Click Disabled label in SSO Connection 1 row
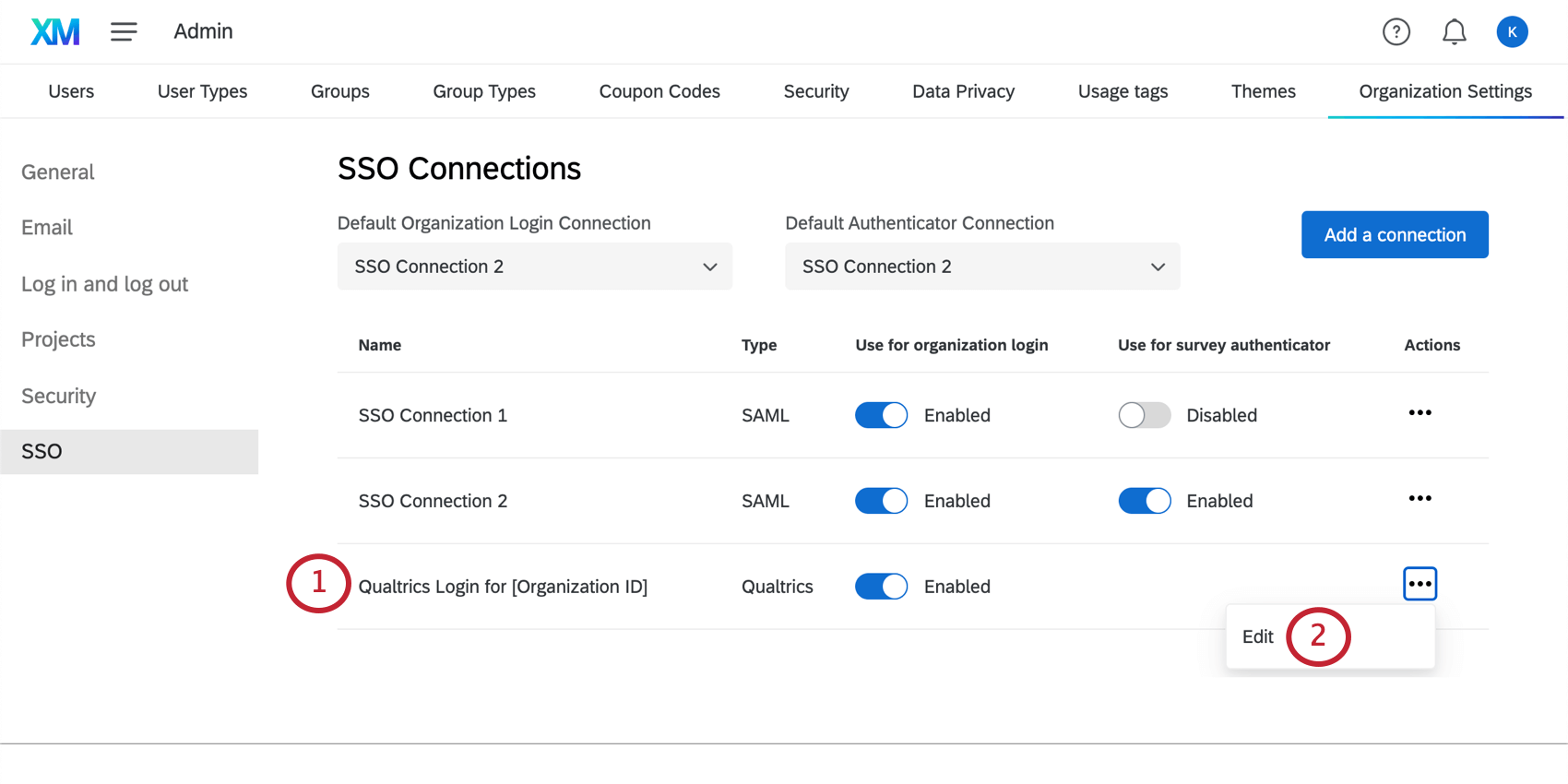 click(1221, 415)
